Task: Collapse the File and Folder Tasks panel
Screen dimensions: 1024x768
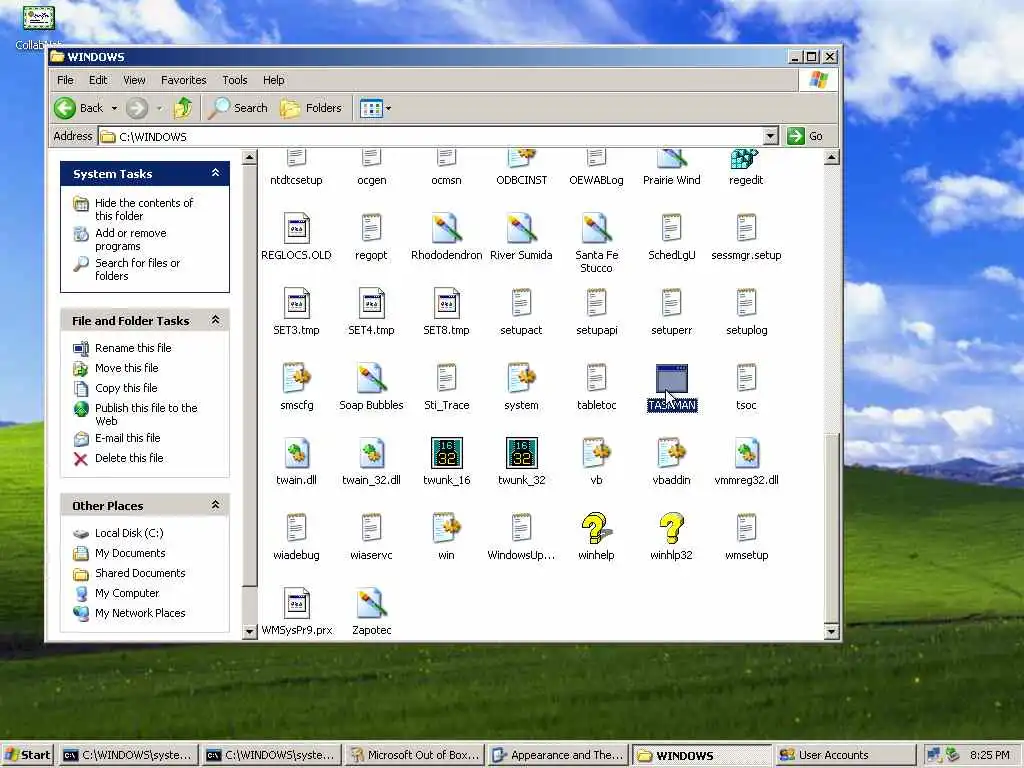Action: point(216,320)
